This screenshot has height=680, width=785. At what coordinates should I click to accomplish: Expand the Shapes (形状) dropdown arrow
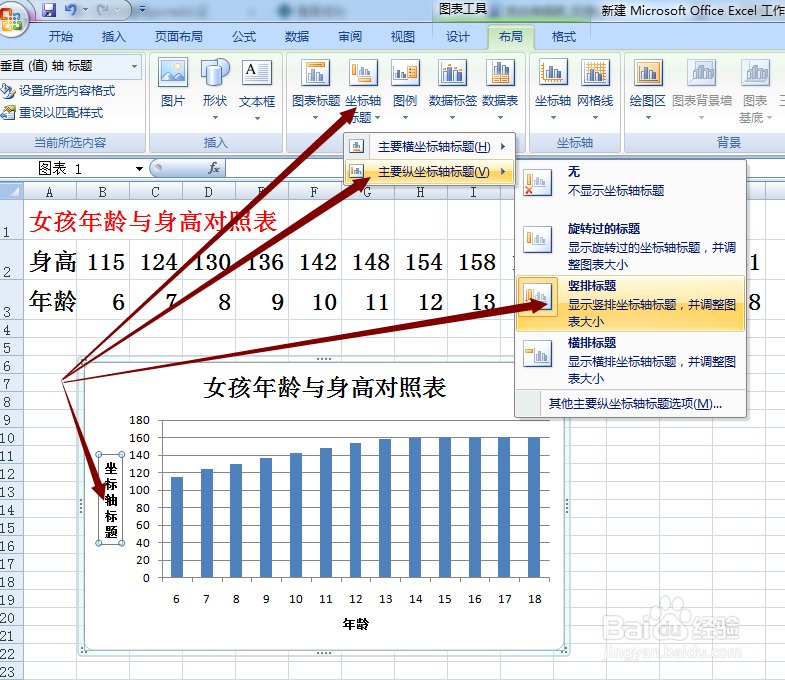tap(215, 118)
